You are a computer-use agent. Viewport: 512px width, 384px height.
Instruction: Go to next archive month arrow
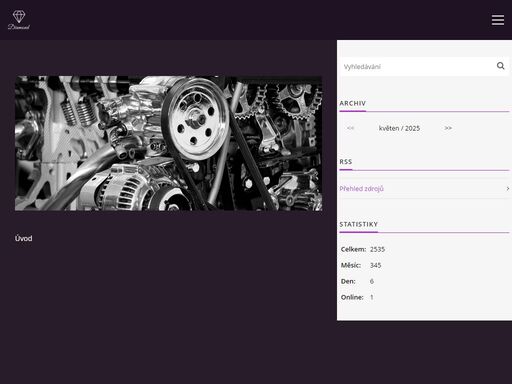pos(448,128)
